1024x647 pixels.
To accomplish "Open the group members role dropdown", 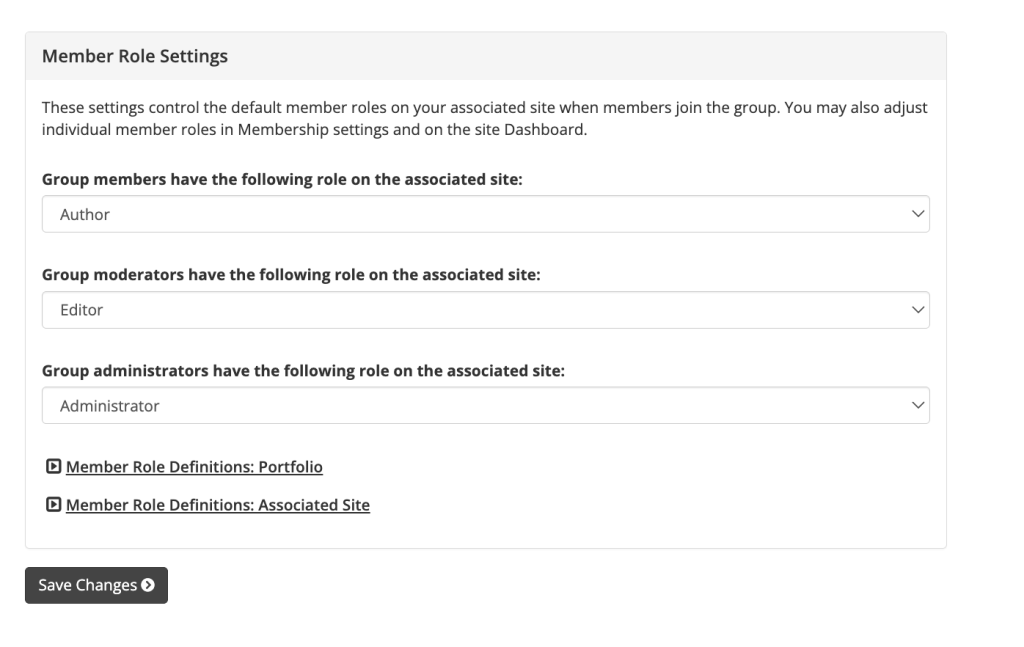I will point(486,214).
